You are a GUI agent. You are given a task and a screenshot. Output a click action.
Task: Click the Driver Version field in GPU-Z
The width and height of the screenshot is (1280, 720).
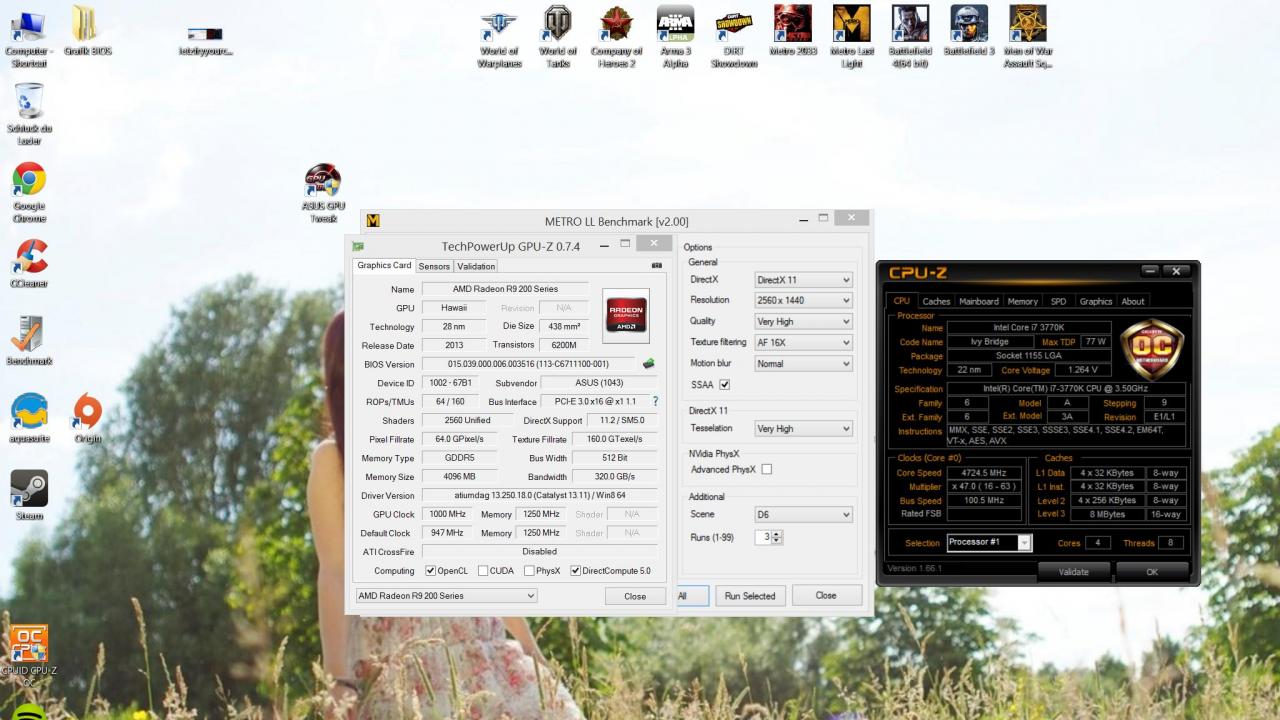tap(539, 495)
